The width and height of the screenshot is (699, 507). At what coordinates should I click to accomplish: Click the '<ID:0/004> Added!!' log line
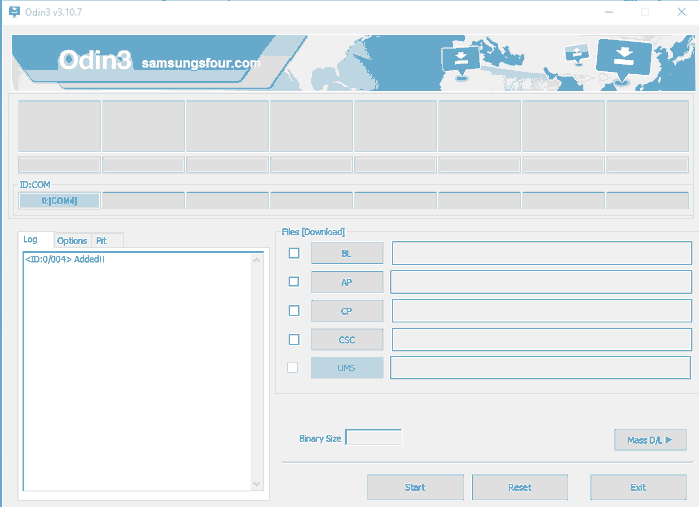click(65, 259)
